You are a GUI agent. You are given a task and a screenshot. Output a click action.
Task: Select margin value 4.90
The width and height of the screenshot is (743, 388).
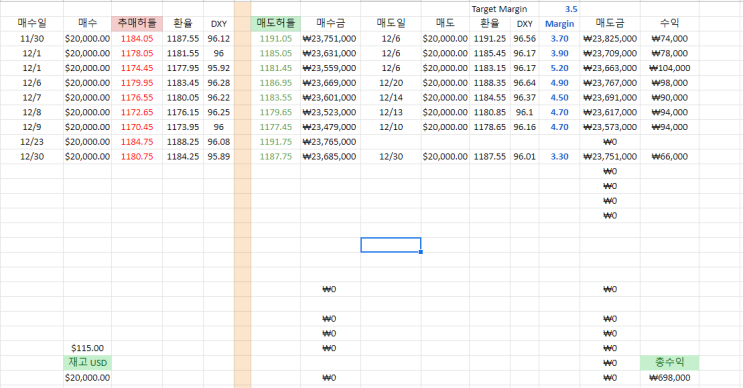pos(559,82)
